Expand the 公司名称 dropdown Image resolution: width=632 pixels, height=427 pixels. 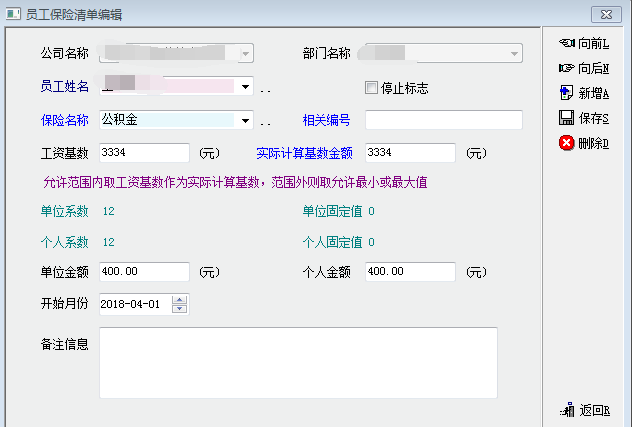(x=245, y=54)
